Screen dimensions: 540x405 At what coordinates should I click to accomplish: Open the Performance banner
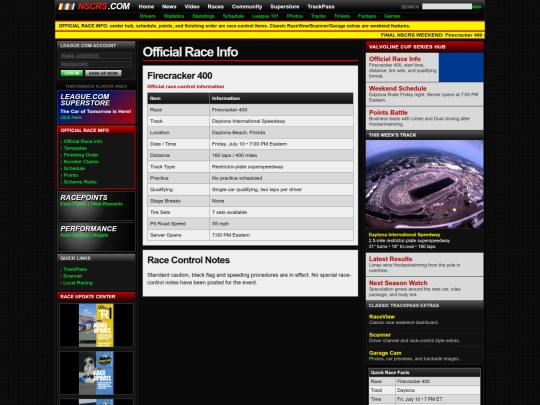[96, 237]
